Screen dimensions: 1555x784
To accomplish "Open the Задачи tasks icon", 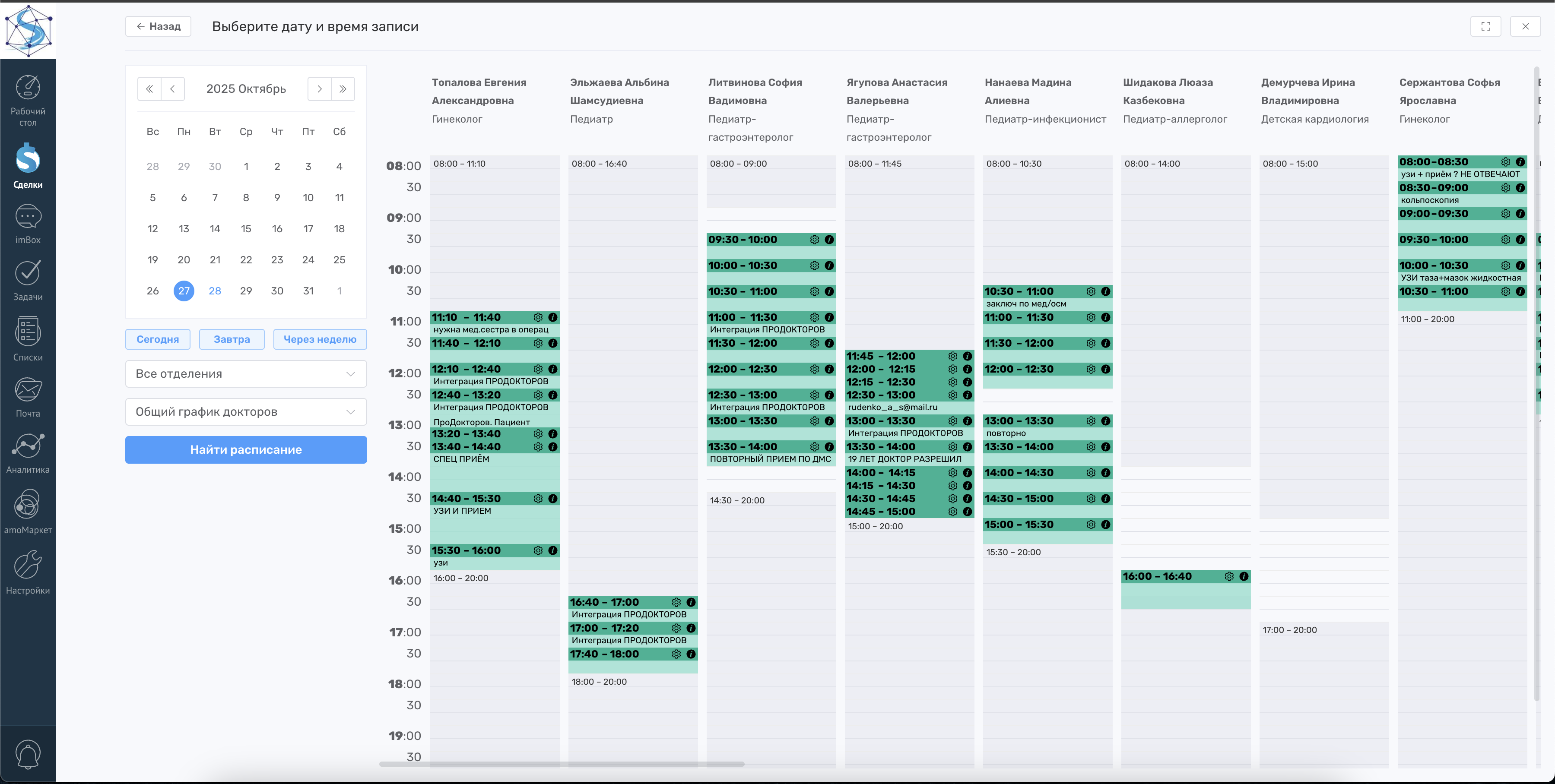I will [28, 273].
